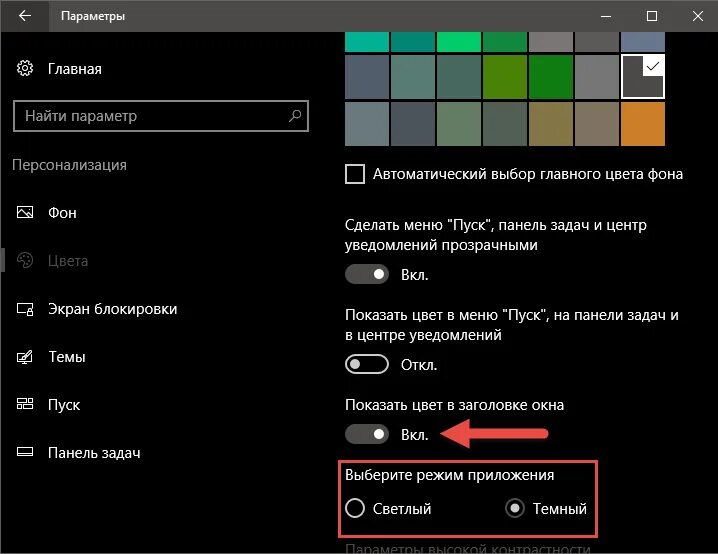This screenshot has height=554, width=718.
Task: Click the Background picture icon in the sidebar
Action: point(25,213)
